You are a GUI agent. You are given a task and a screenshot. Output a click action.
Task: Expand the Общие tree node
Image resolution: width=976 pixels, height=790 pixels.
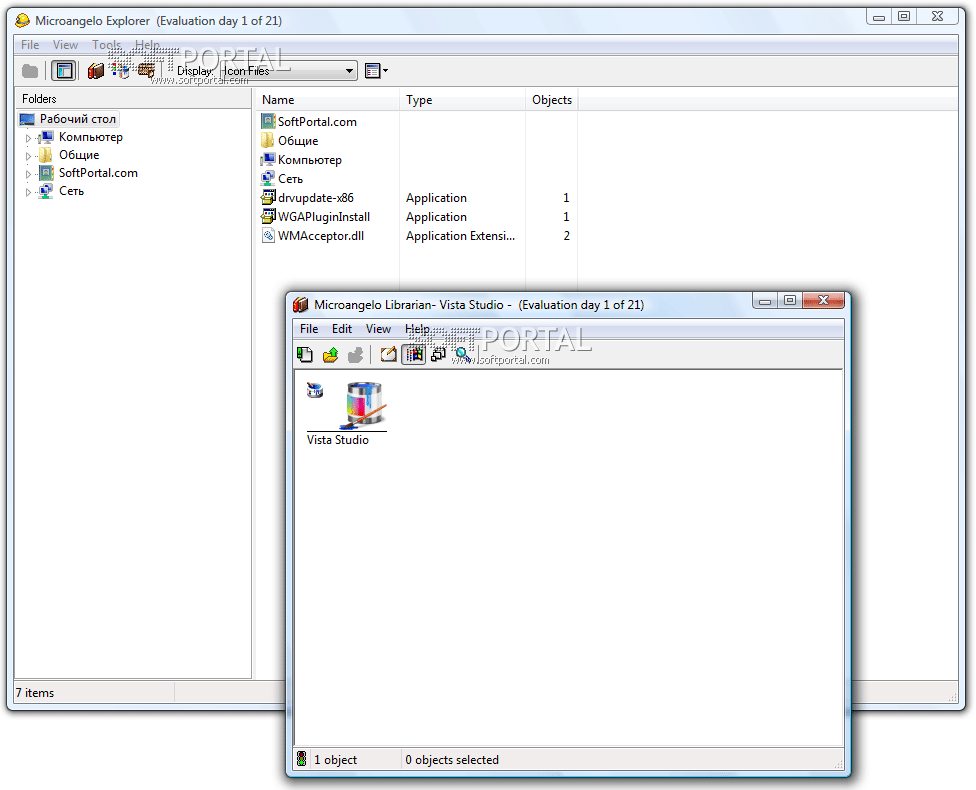[x=28, y=156]
